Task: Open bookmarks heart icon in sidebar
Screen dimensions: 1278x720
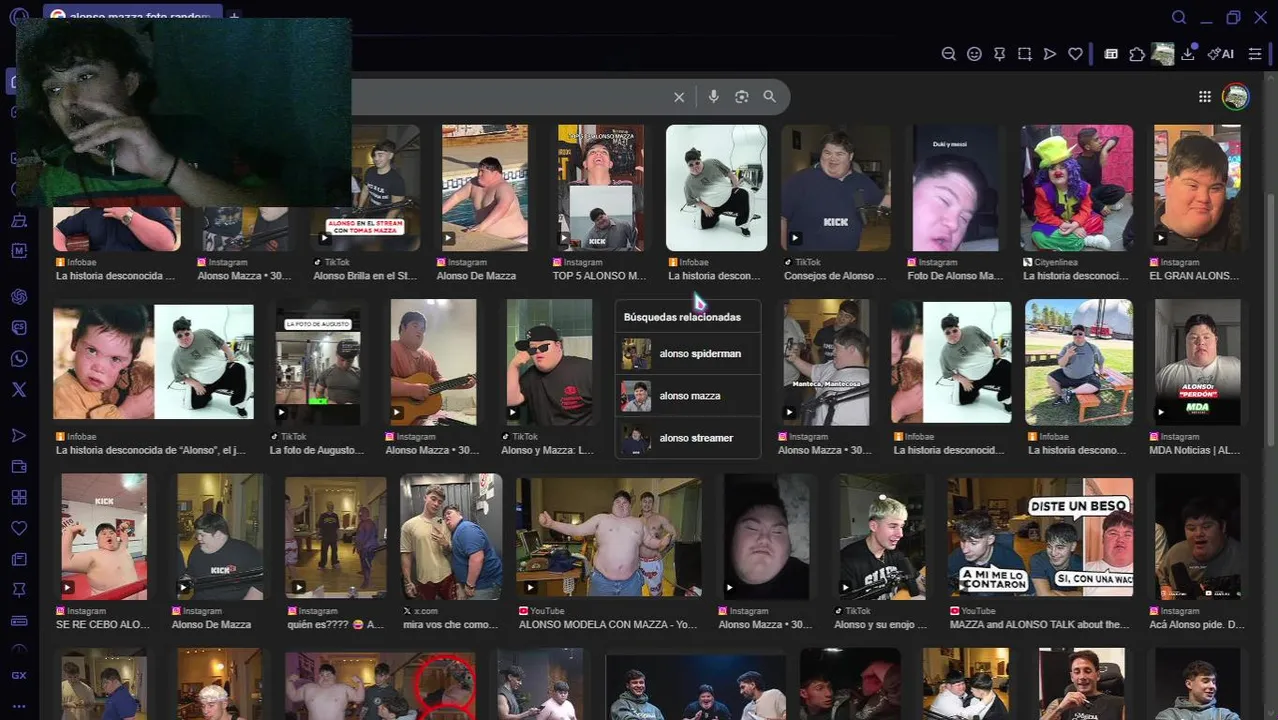Action: pos(18,528)
